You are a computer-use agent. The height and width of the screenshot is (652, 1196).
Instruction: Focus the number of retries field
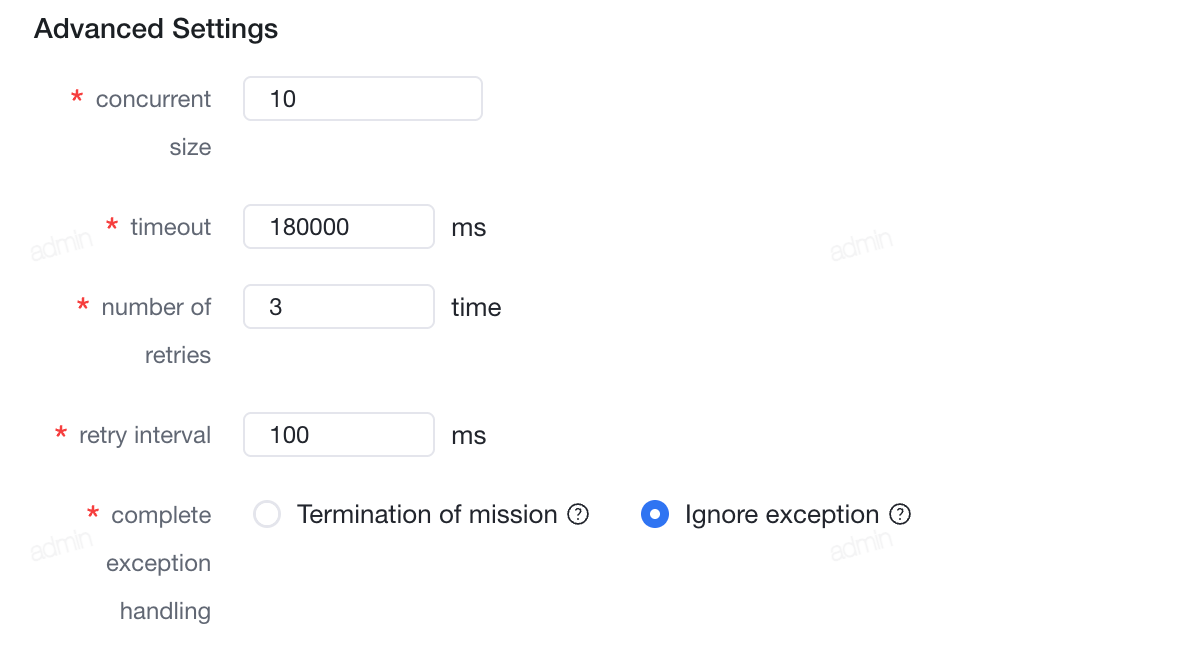tap(339, 307)
